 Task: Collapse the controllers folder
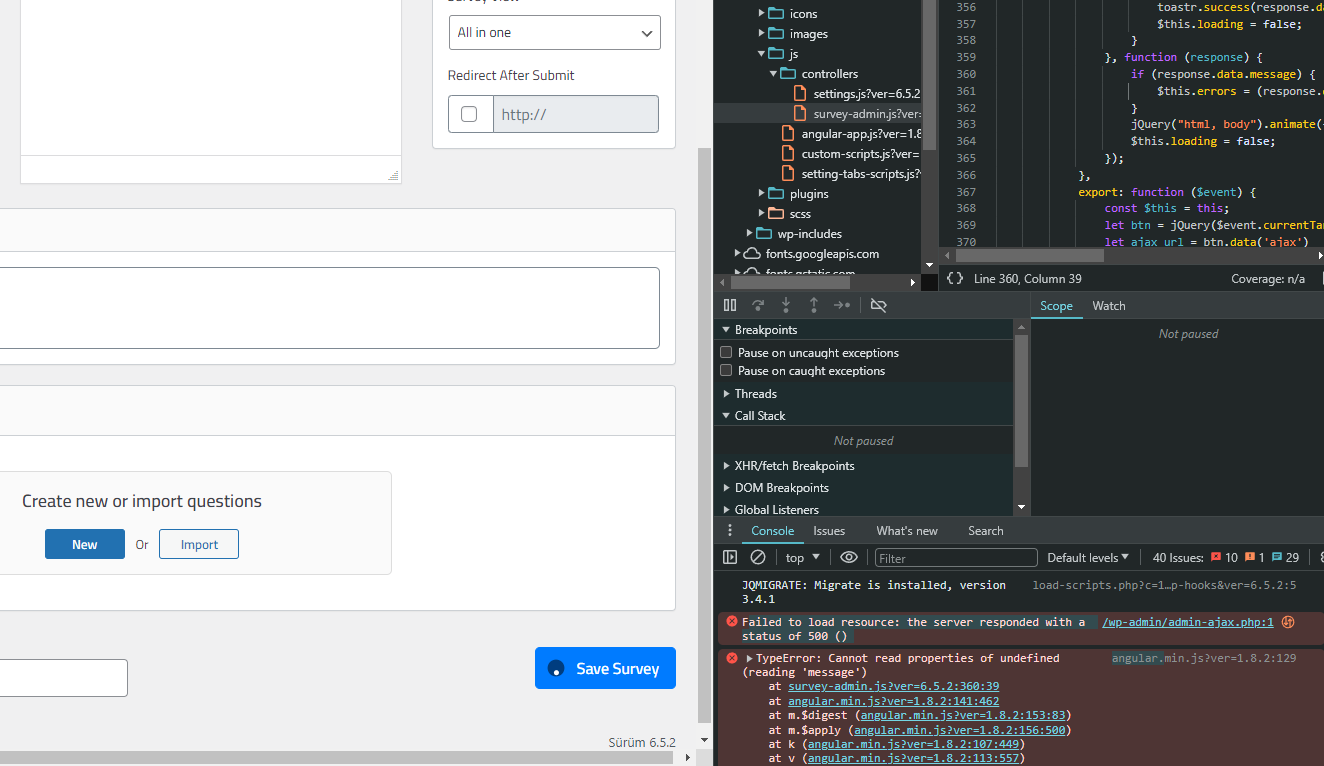[x=773, y=74]
